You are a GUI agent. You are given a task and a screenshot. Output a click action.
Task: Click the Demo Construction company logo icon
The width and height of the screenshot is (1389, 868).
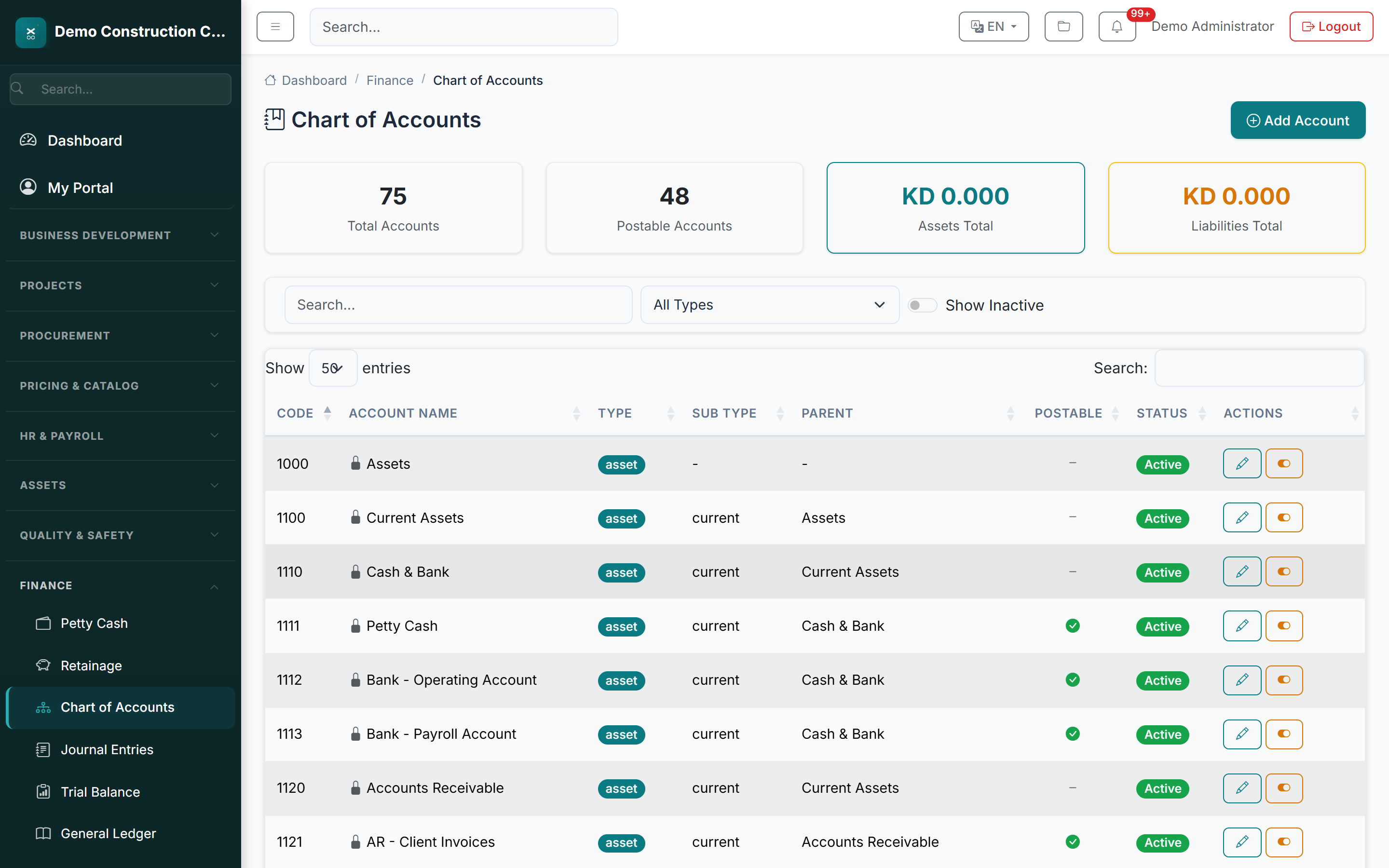[x=31, y=32]
